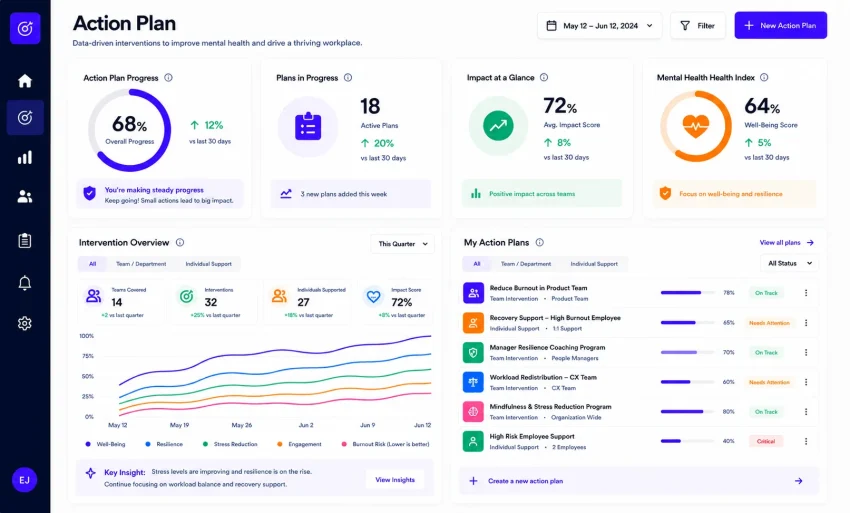Image resolution: width=850 pixels, height=513 pixels.
Task: Click the New Action Plan button
Action: 781,25
